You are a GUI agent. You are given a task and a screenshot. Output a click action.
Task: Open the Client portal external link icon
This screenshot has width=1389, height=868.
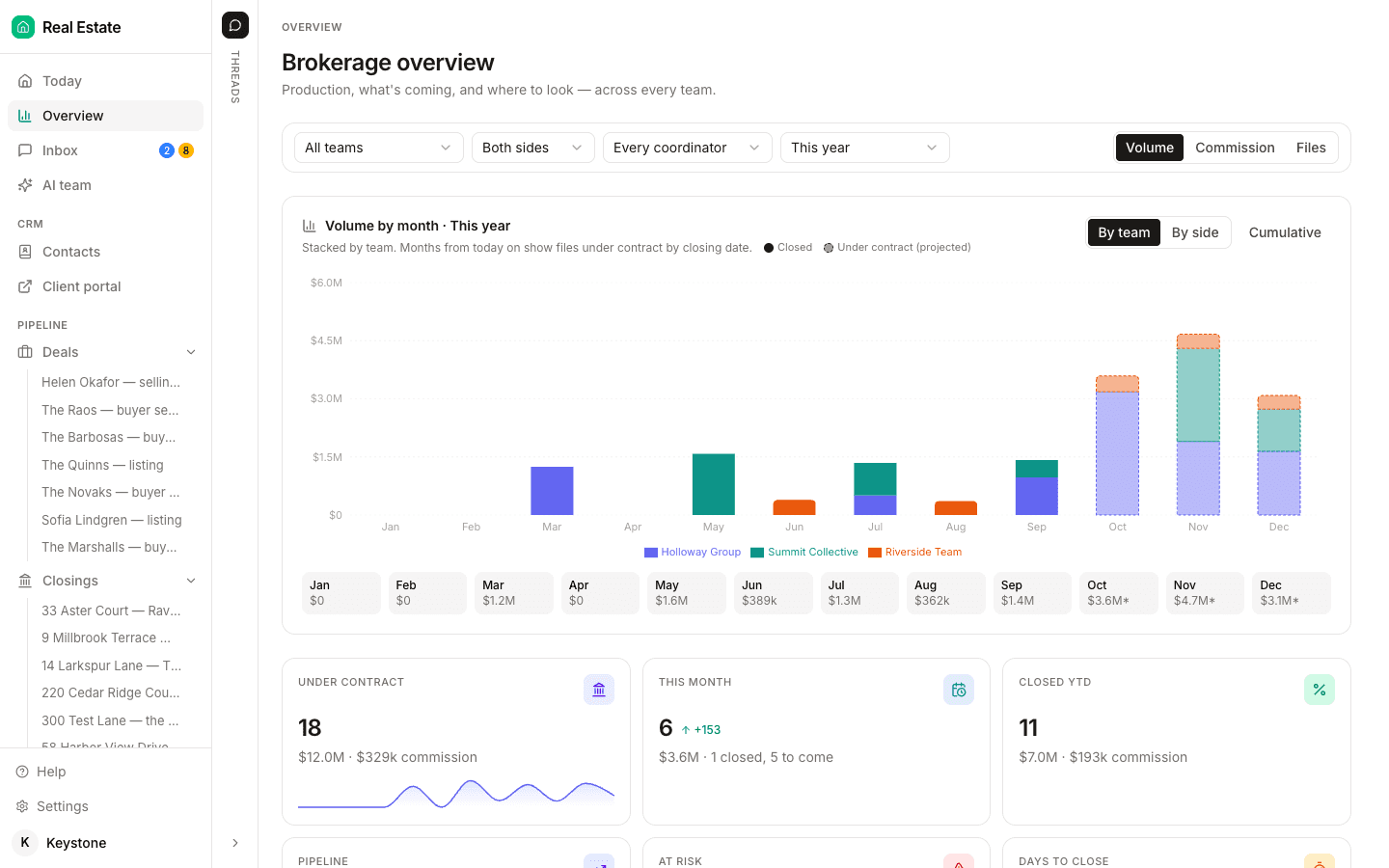(25, 286)
